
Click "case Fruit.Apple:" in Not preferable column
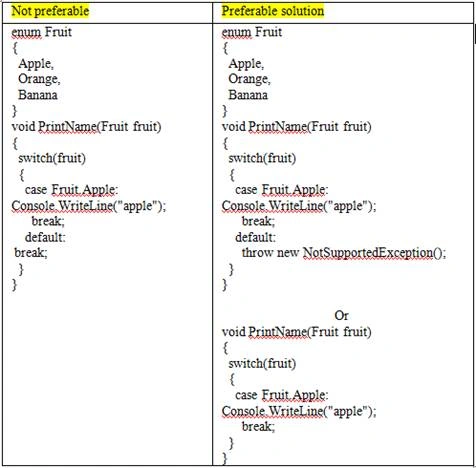point(71,190)
